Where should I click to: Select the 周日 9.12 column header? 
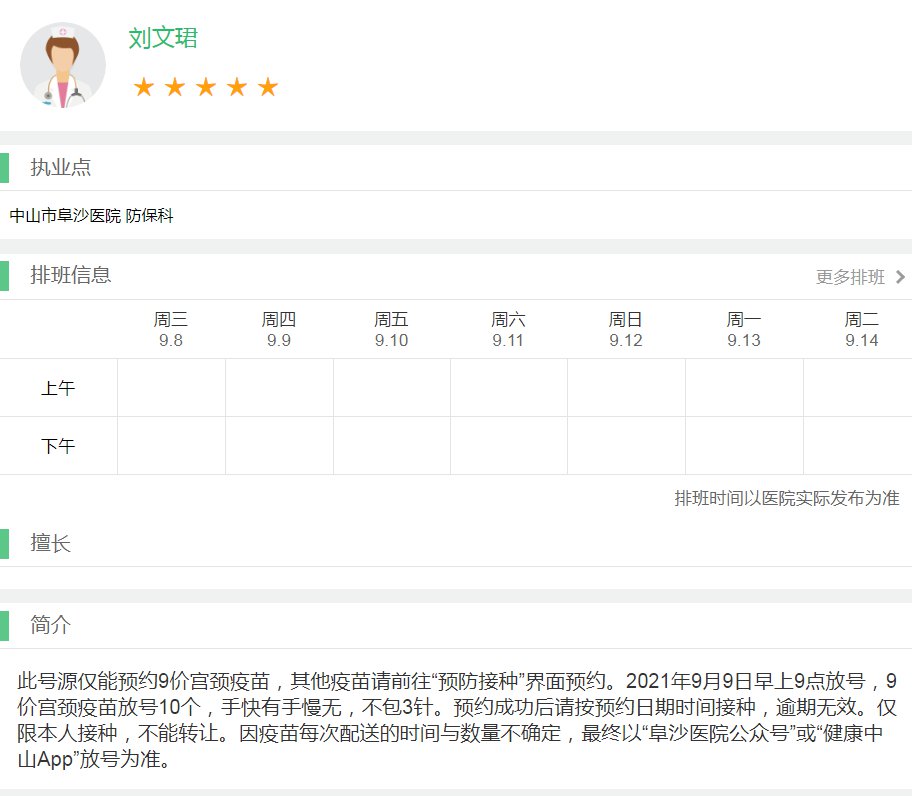point(625,329)
